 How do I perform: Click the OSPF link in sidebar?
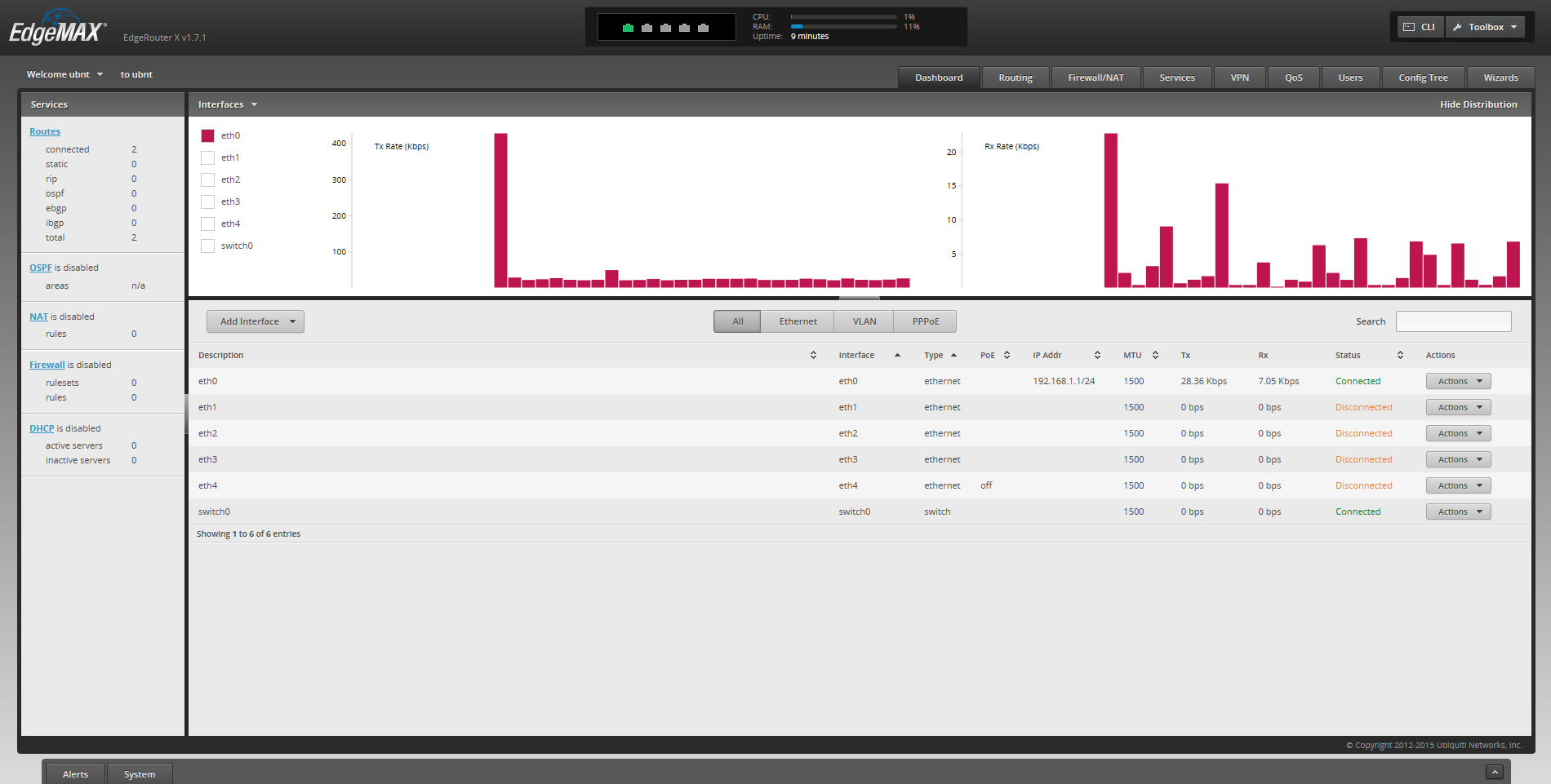click(41, 268)
